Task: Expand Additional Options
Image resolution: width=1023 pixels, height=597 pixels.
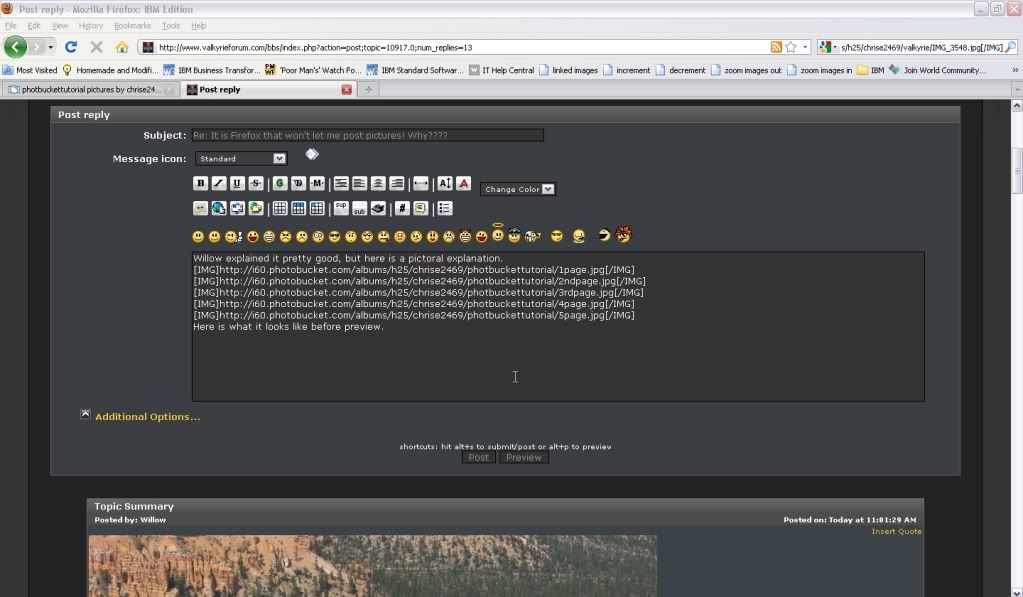Action: (147, 416)
